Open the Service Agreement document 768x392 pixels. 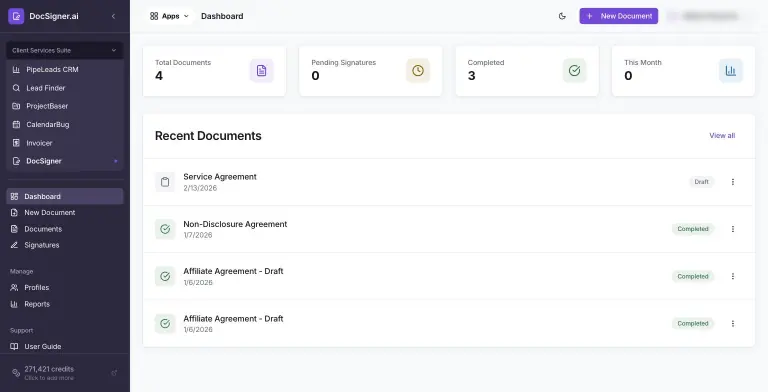tap(220, 177)
